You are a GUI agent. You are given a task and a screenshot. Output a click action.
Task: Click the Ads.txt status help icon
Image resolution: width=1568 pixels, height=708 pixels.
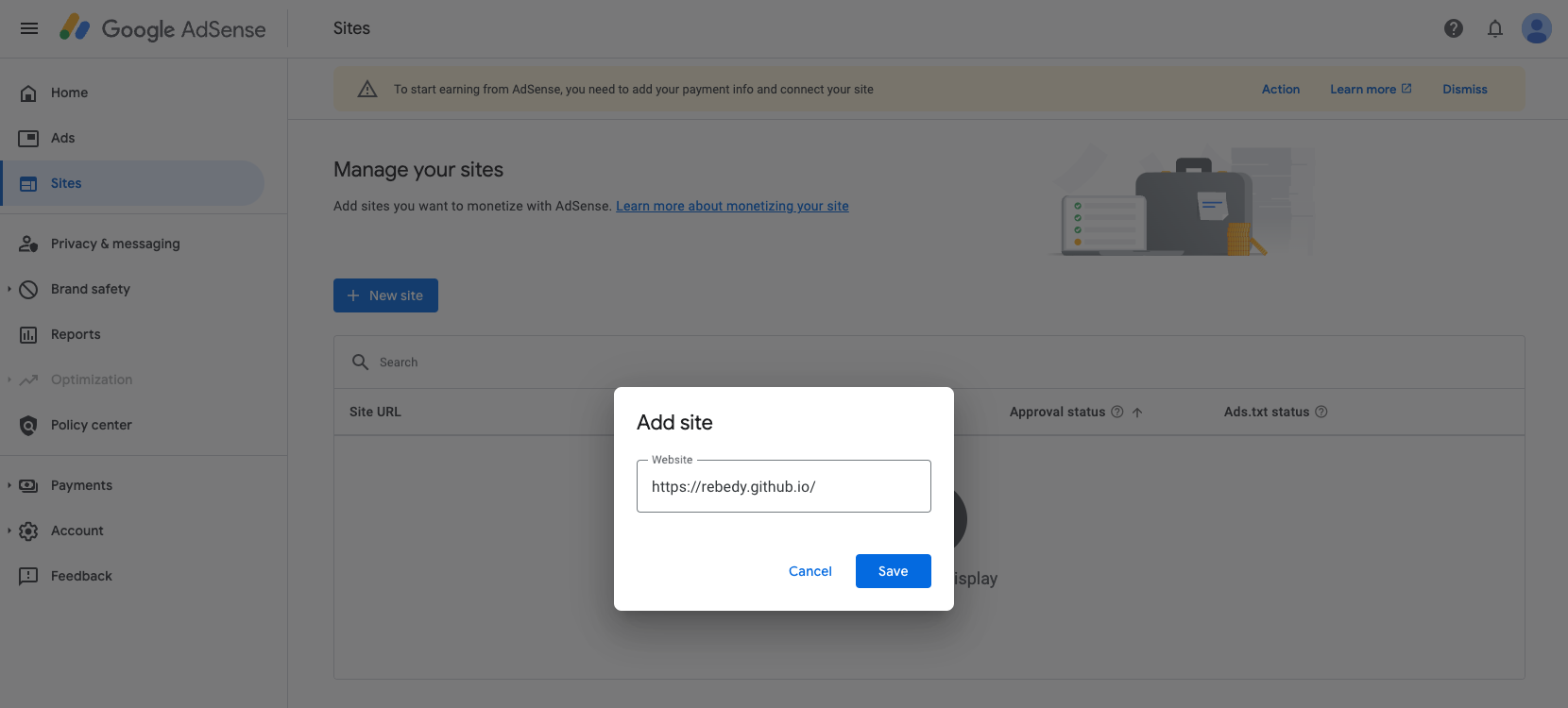pyautogui.click(x=1321, y=412)
